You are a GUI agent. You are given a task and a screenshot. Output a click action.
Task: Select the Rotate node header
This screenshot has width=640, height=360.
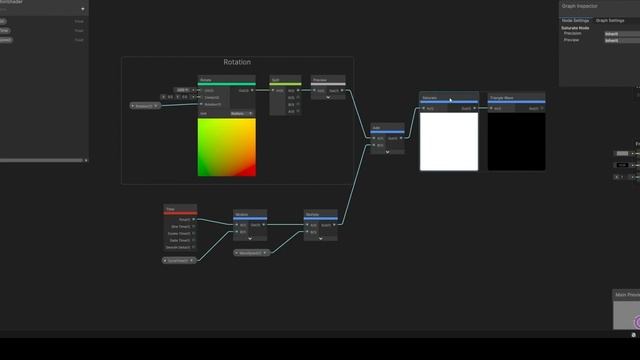pos(227,80)
